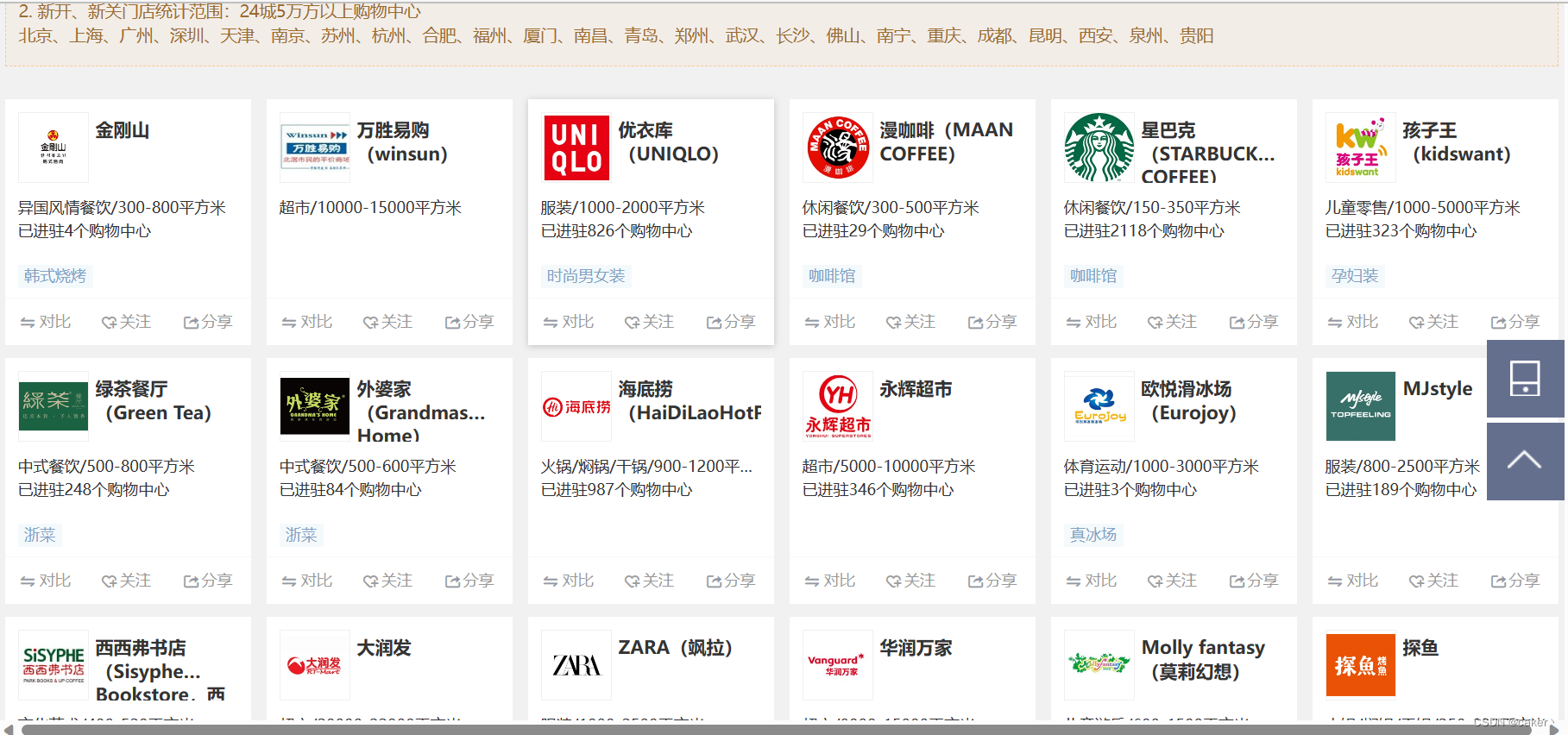Viewport: 1568px width, 735px height.
Task: Open the ZARA logo thumbnail
Action: 576,665
